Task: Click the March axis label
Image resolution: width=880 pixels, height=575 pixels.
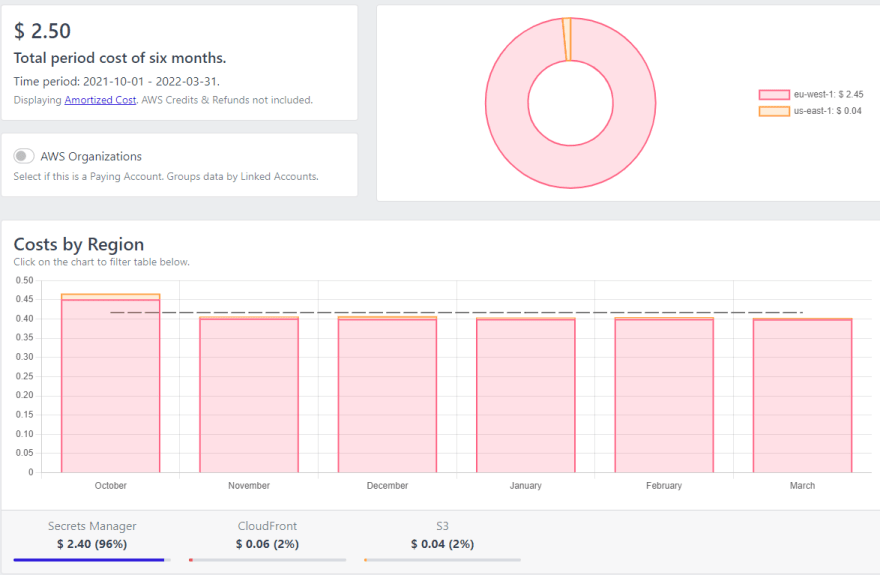Action: pyautogui.click(x=803, y=486)
